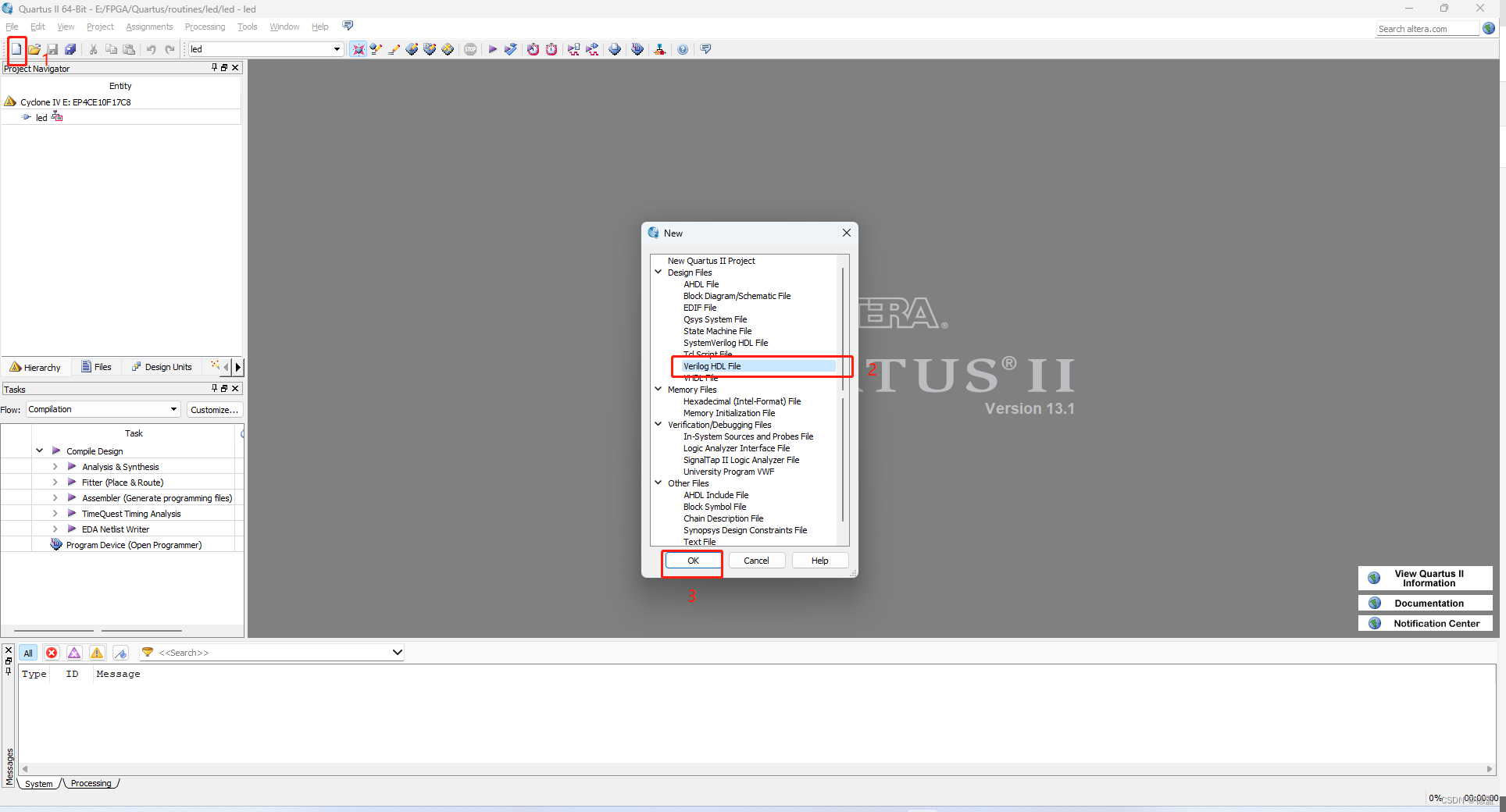
Task: Click Cancel in the New dialog
Action: pyautogui.click(x=756, y=561)
